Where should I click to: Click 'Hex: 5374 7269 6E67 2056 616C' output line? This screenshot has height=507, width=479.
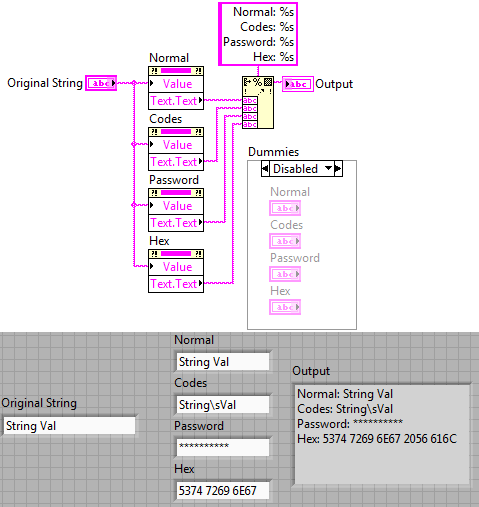click(377, 439)
